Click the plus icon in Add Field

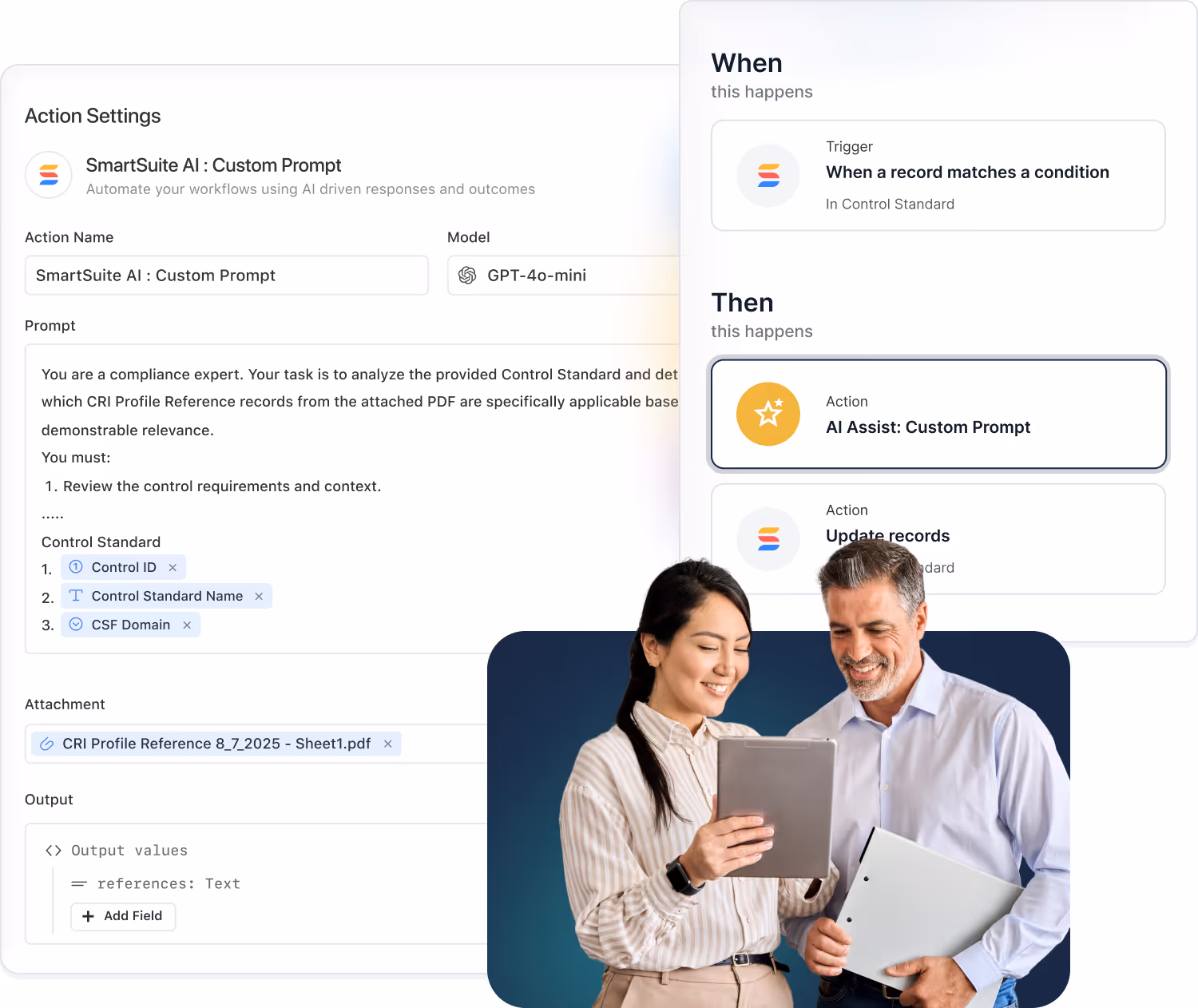click(88, 916)
